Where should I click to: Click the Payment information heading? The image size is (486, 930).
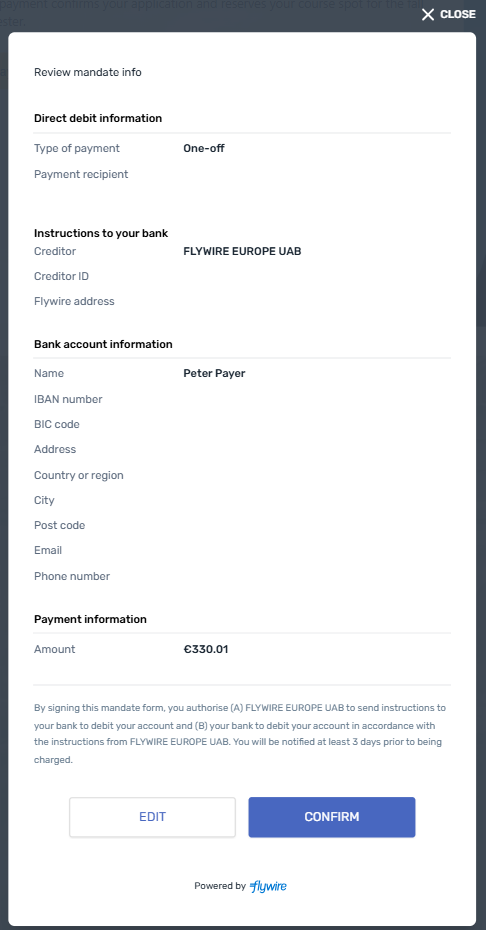90,619
